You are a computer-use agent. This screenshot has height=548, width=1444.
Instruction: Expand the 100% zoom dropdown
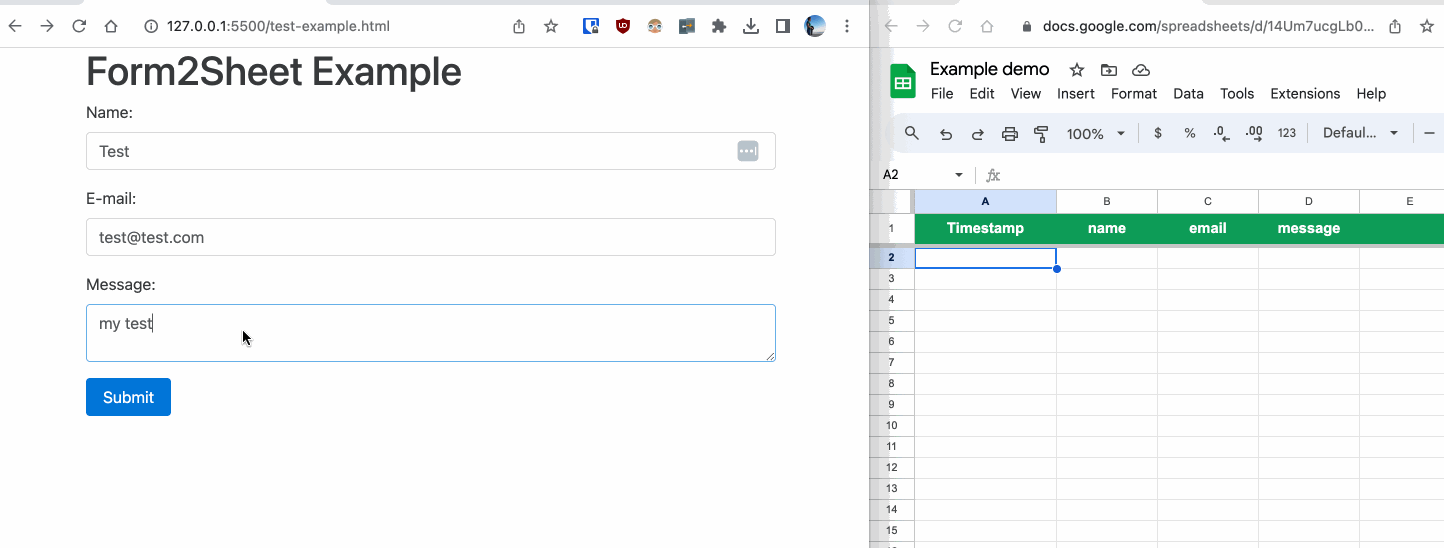click(x=1096, y=133)
